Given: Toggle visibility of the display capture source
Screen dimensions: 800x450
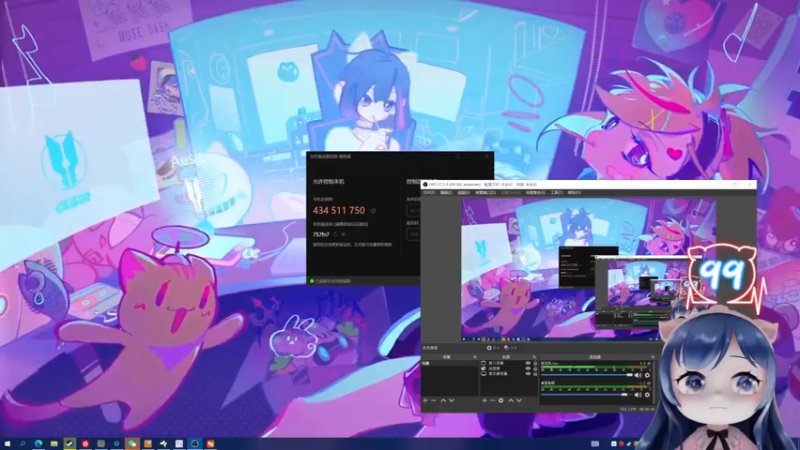Looking at the screenshot, I should [x=528, y=373].
